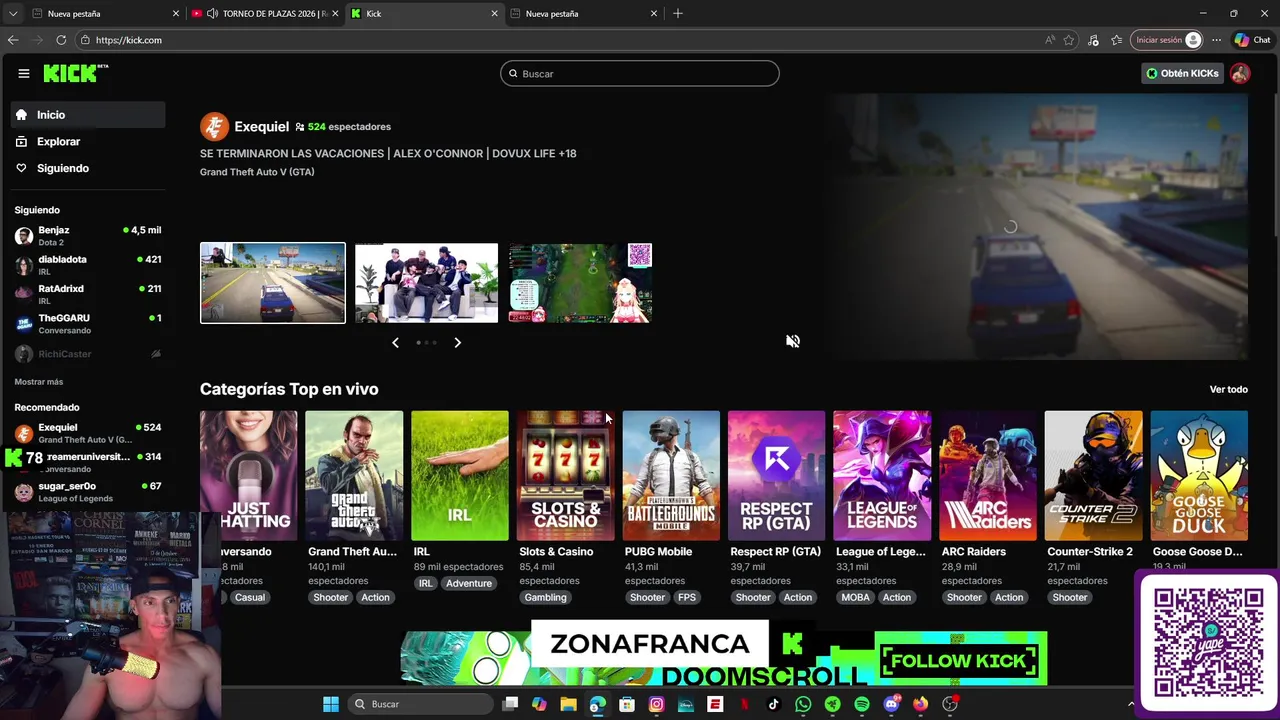
Task: Select the League of Legends stream thumbnail
Action: tap(580, 283)
